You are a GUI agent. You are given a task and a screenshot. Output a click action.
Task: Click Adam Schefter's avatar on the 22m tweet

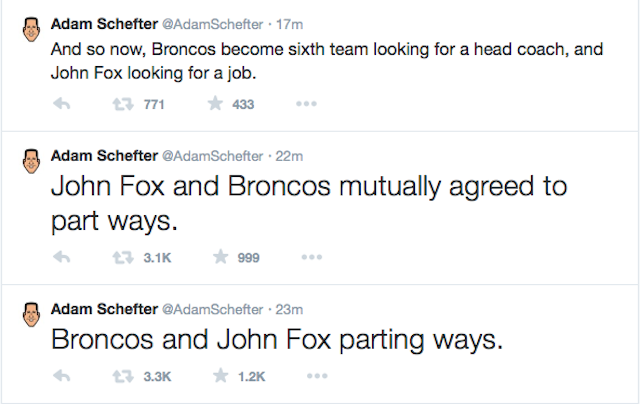(29, 163)
